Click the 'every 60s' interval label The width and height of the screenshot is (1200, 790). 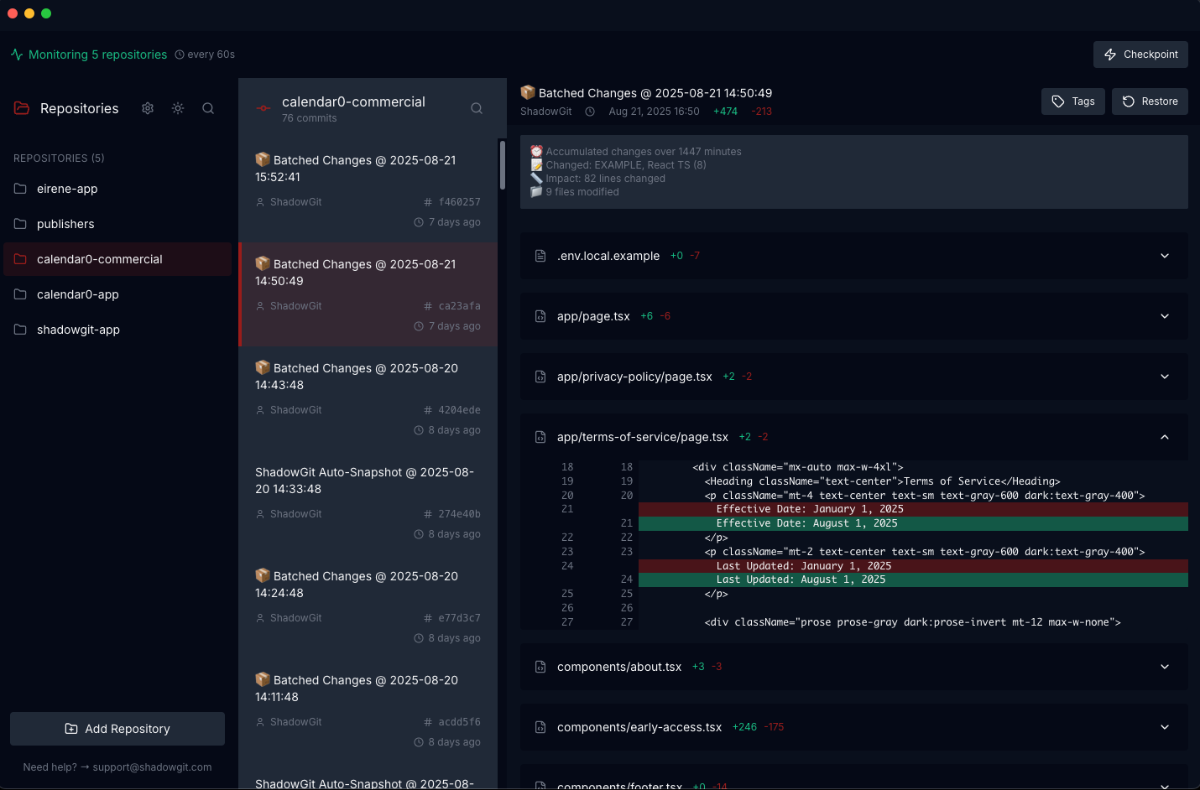pos(211,55)
